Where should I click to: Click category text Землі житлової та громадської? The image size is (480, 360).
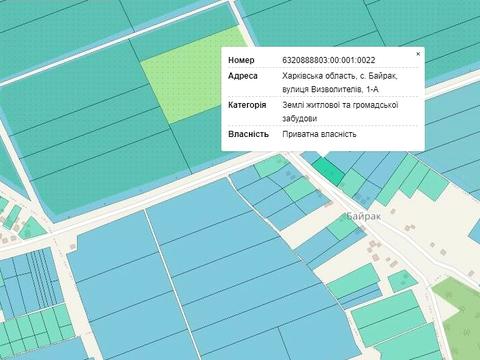(340, 105)
